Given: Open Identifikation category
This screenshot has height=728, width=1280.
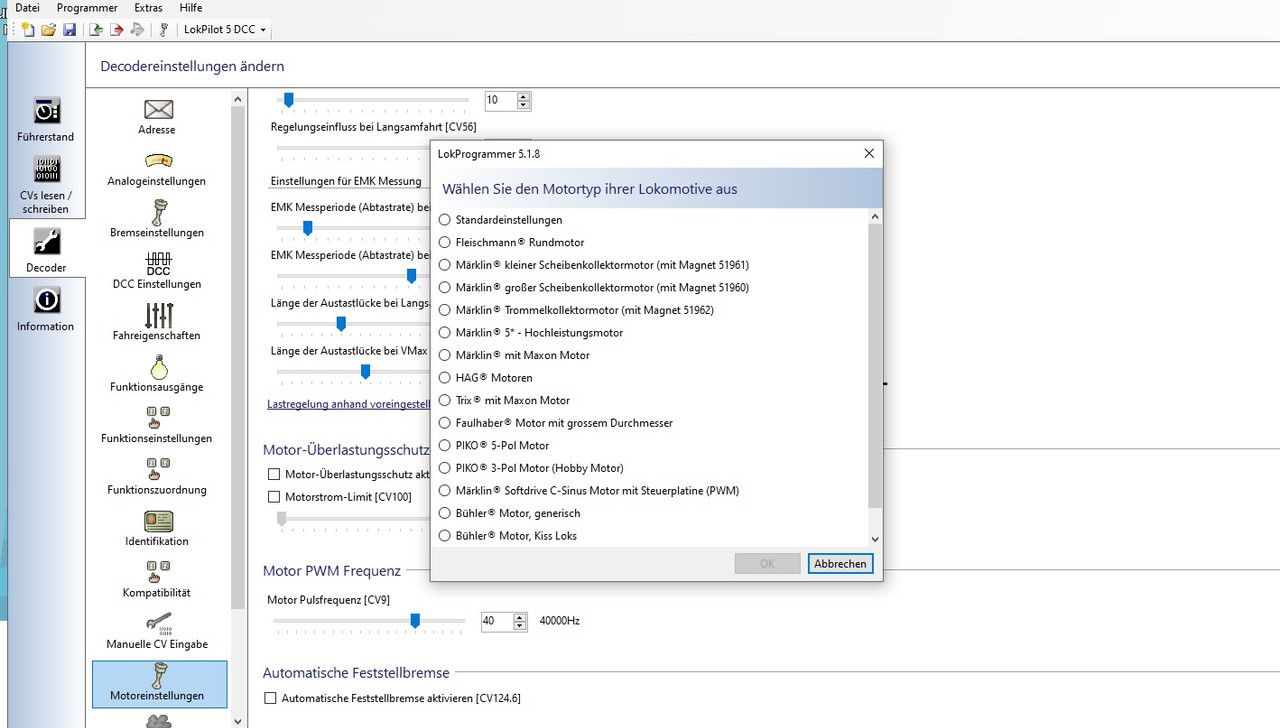Looking at the screenshot, I should point(157,529).
